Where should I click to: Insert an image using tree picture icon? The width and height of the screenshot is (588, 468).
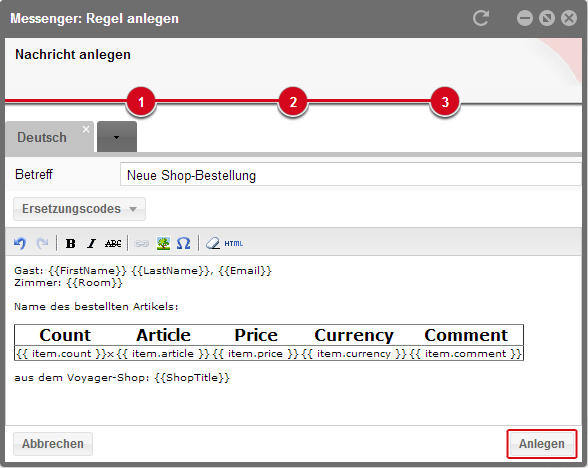[163, 243]
